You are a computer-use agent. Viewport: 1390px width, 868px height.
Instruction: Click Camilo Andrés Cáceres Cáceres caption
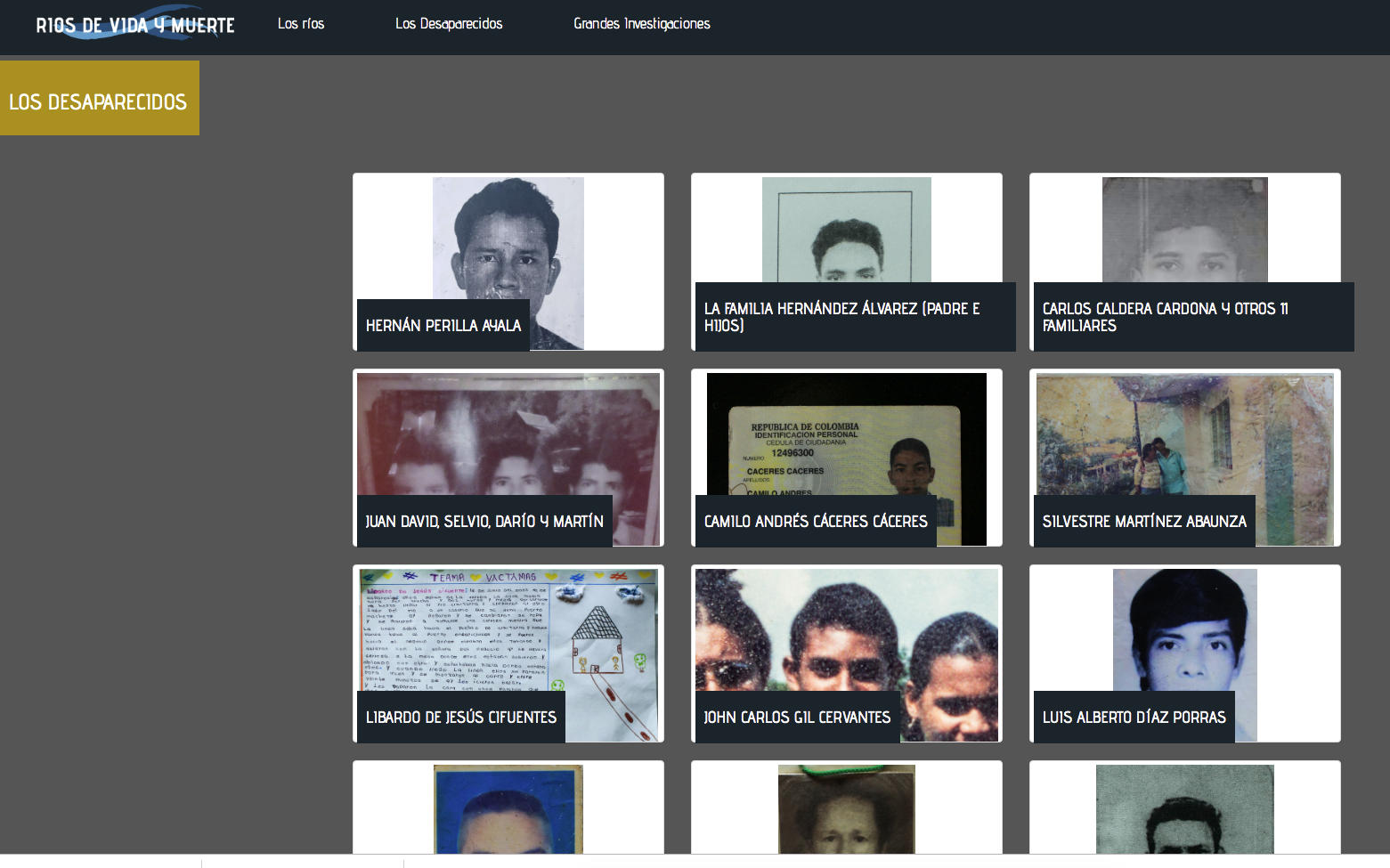point(816,521)
